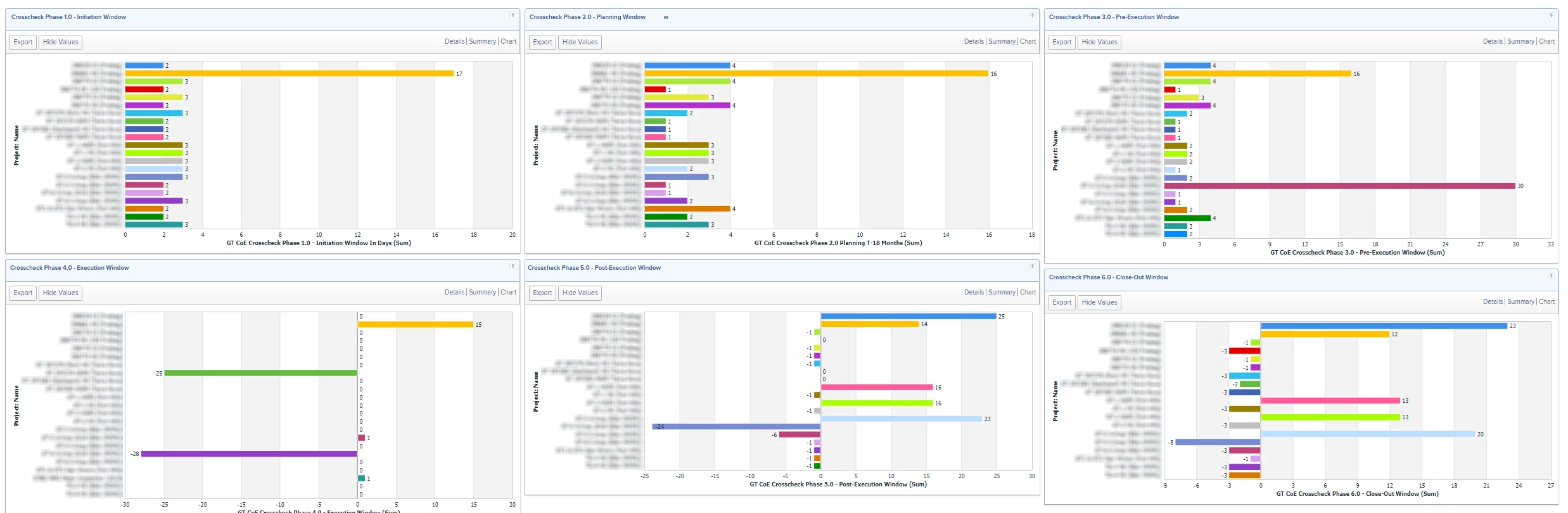
Task: Switch Phase 1.0 panel to Chart view
Action: click(x=509, y=42)
